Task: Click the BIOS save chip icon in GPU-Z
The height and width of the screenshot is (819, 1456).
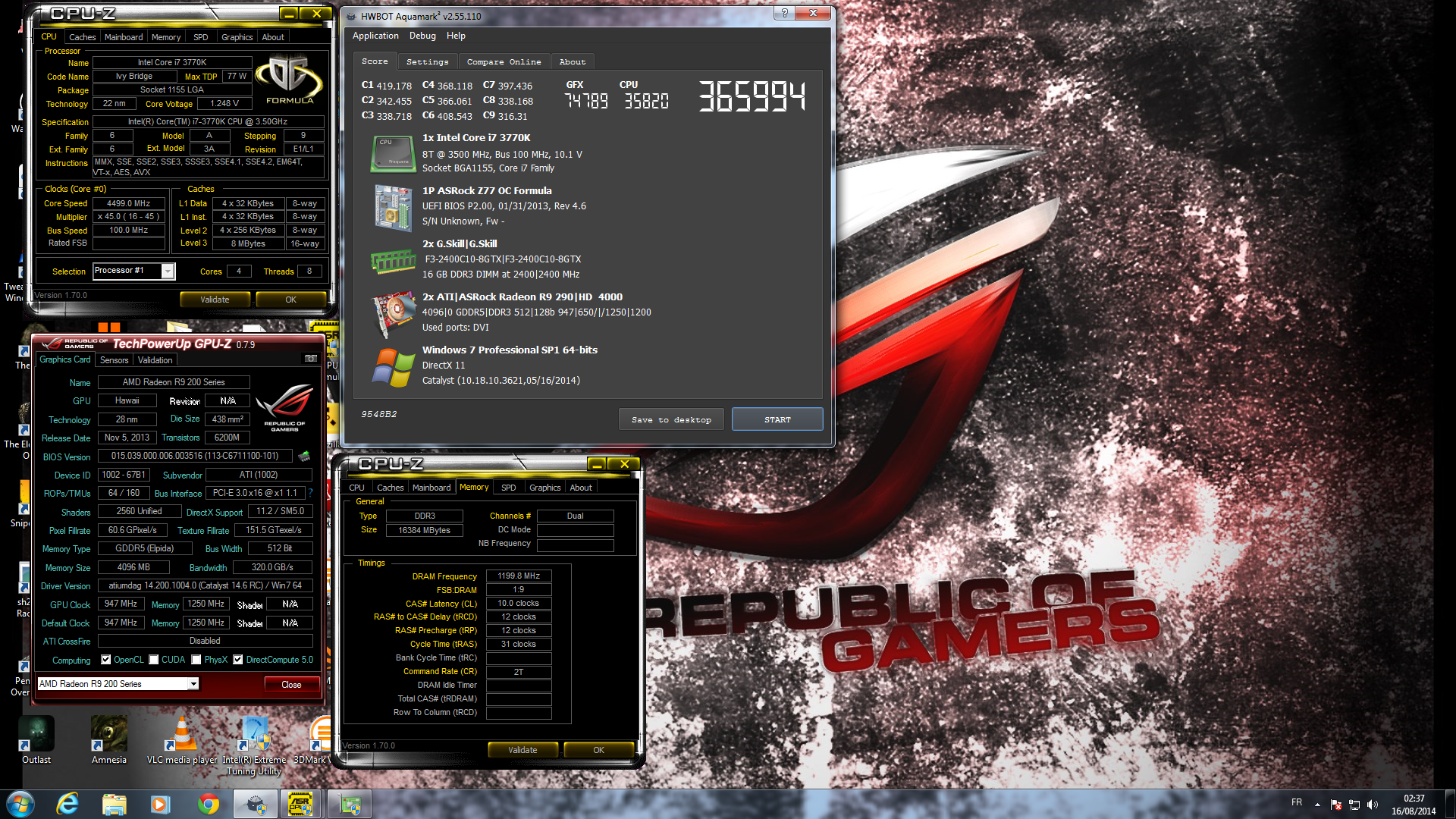Action: (x=304, y=457)
